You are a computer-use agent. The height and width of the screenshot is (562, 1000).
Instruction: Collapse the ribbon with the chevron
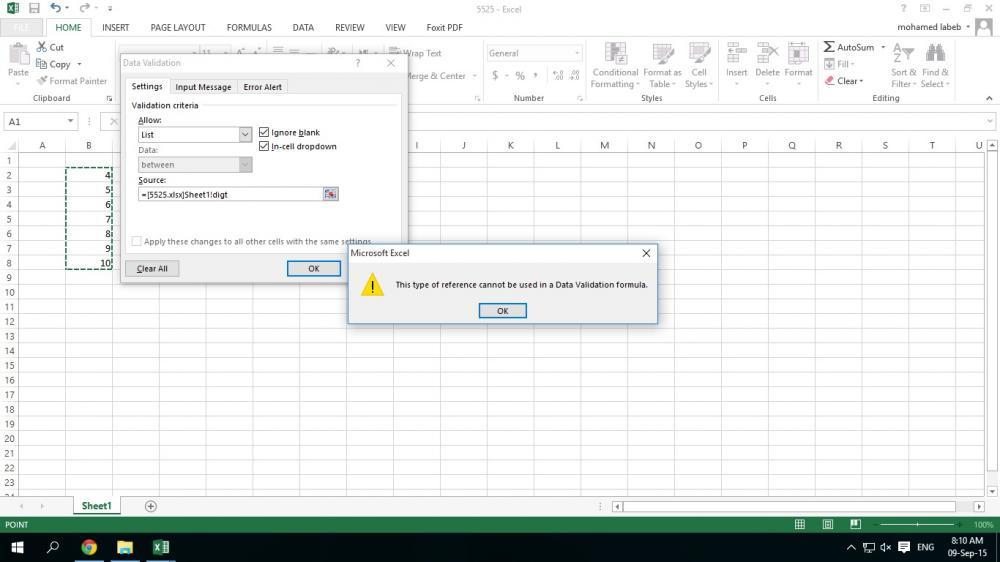click(989, 98)
